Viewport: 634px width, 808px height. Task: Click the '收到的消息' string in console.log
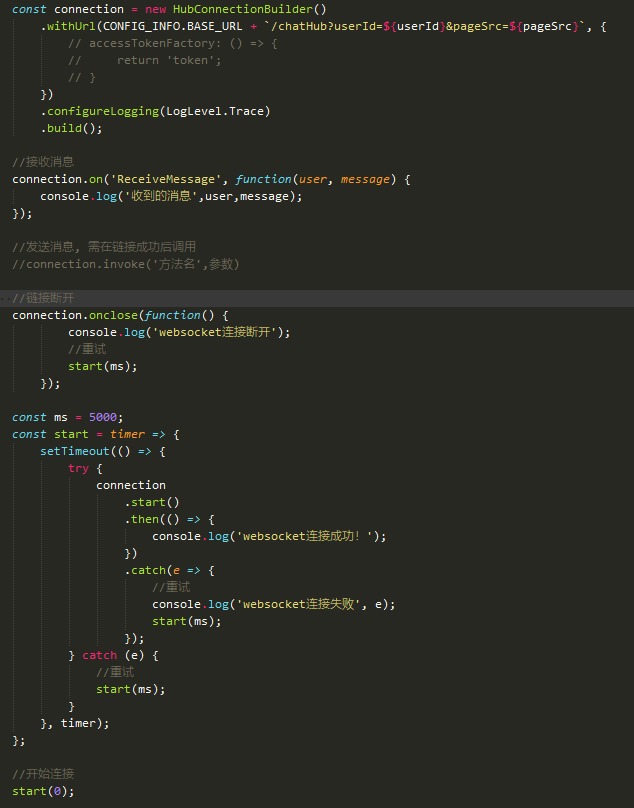[161, 196]
